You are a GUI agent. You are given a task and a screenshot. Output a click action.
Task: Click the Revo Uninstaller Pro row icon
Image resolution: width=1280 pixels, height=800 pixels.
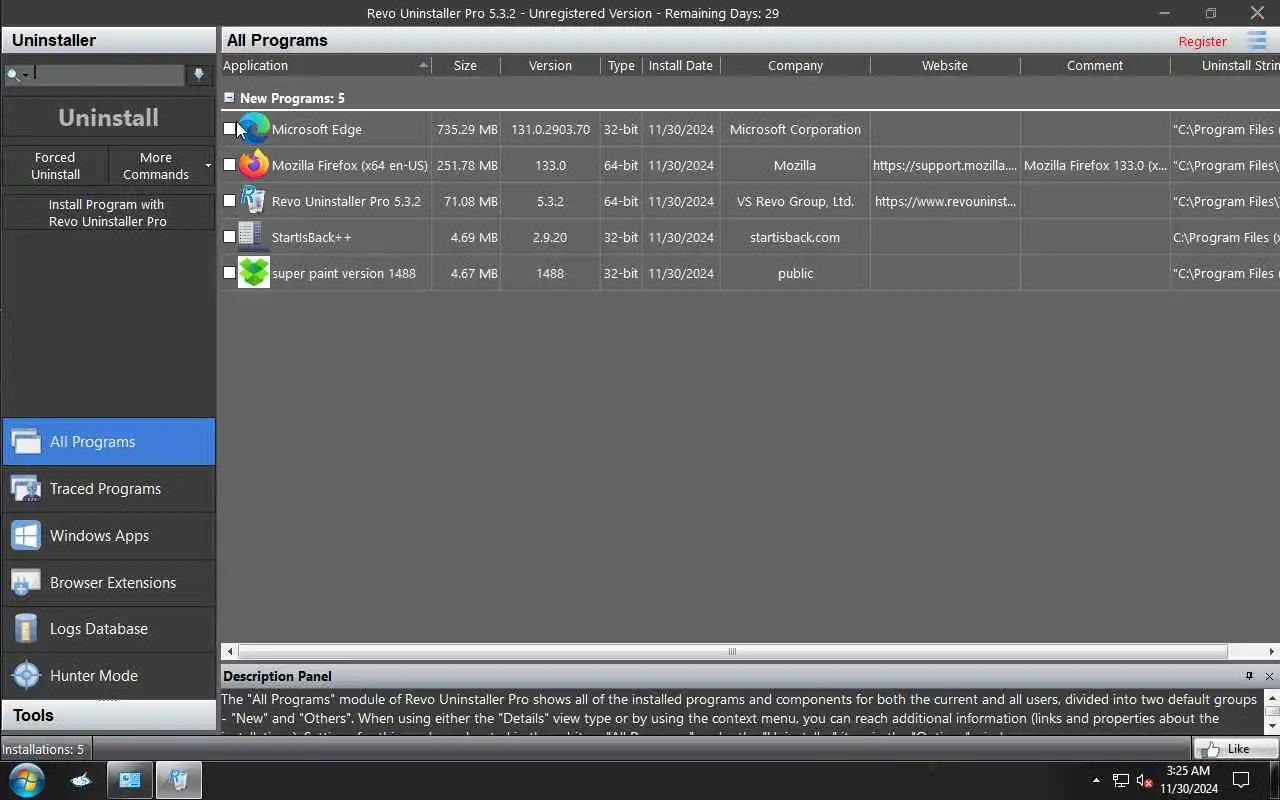[254, 201]
